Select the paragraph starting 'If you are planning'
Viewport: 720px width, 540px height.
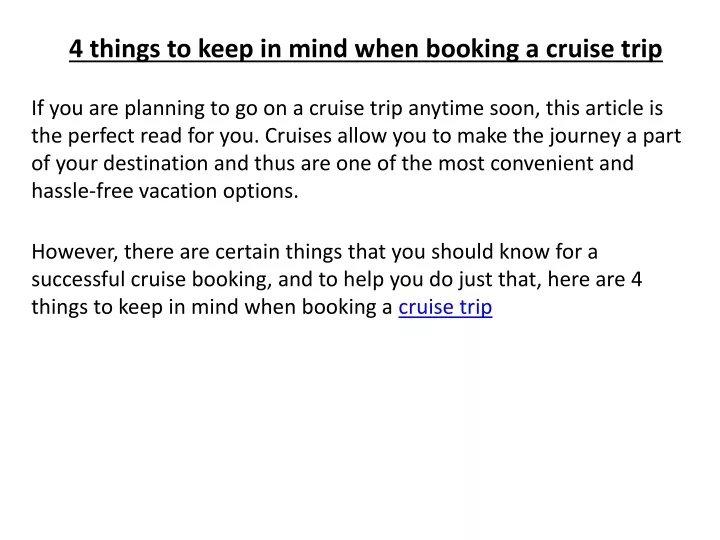point(356,149)
